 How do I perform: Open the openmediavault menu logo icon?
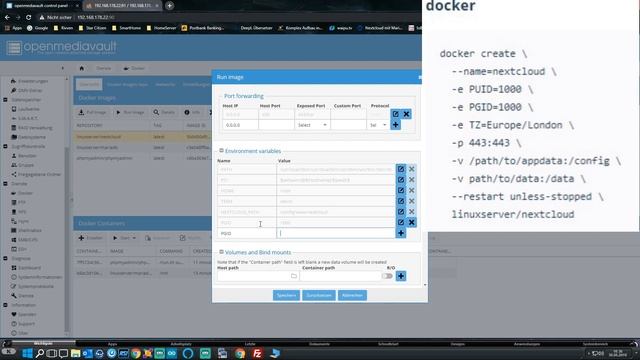coord(13,48)
